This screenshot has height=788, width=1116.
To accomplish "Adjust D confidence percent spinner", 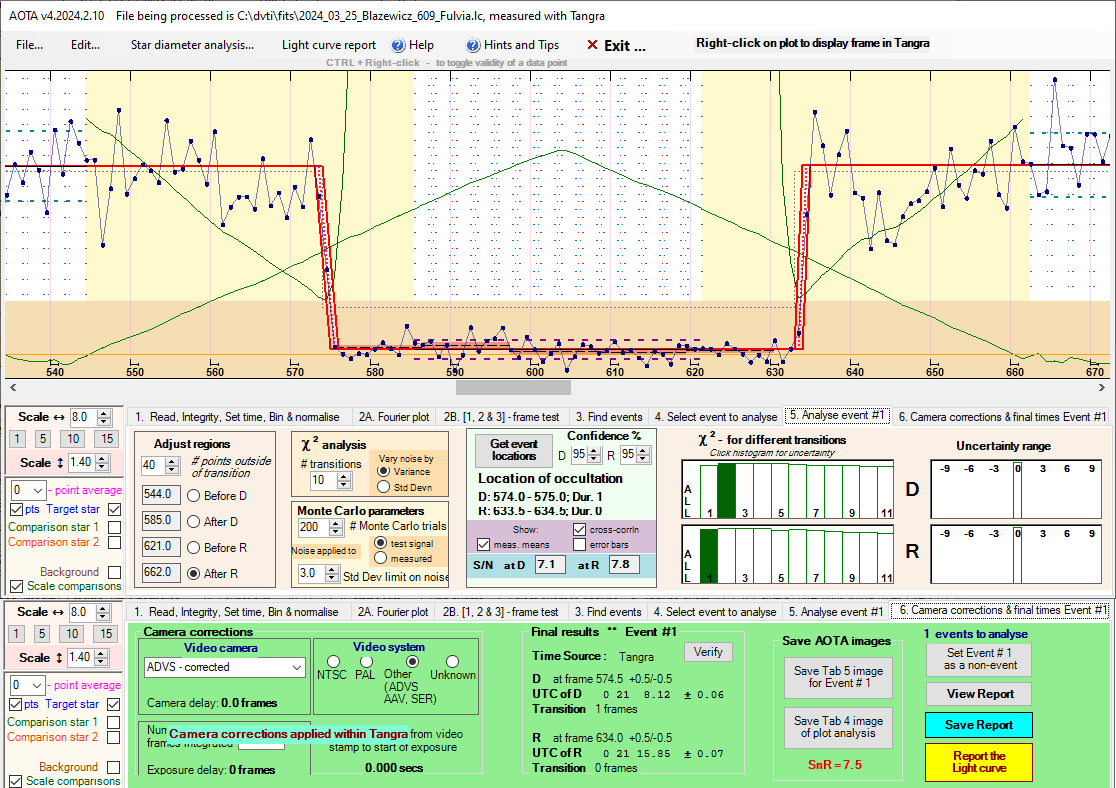I will [594, 454].
